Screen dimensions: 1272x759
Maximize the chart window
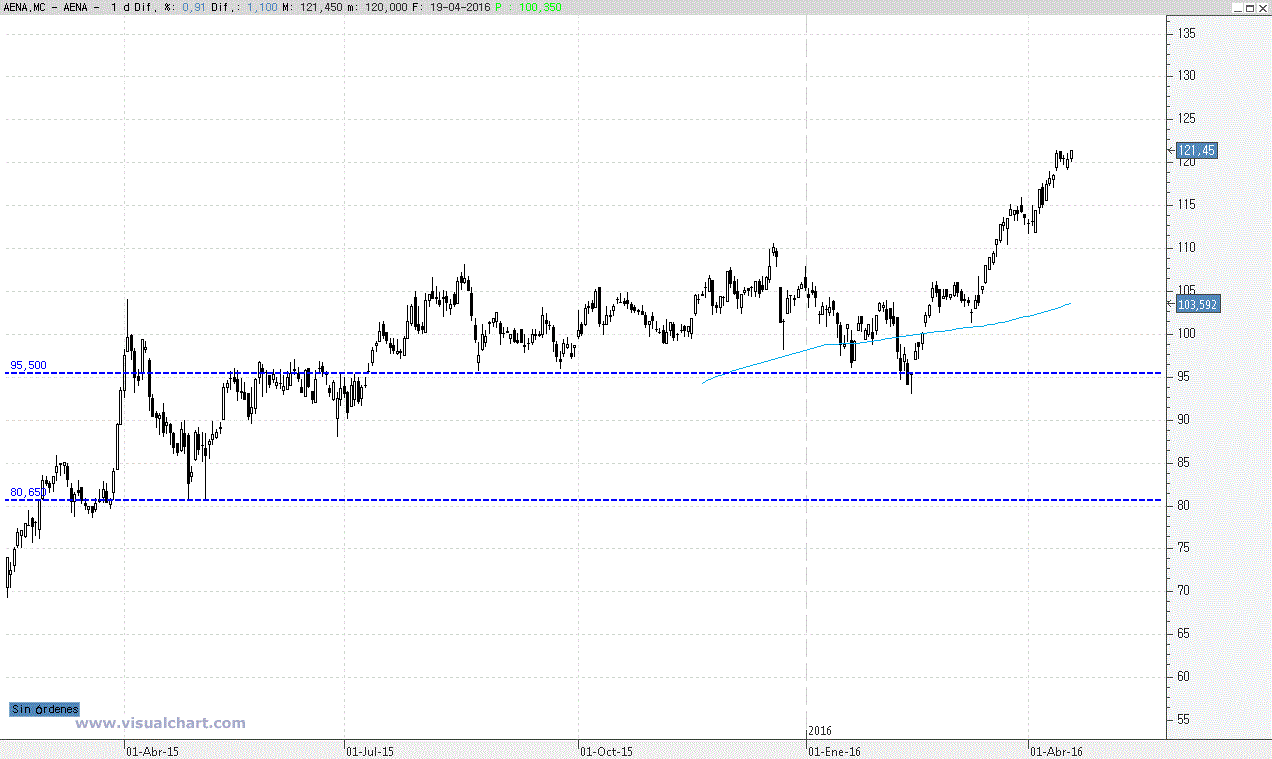tap(1249, 7)
